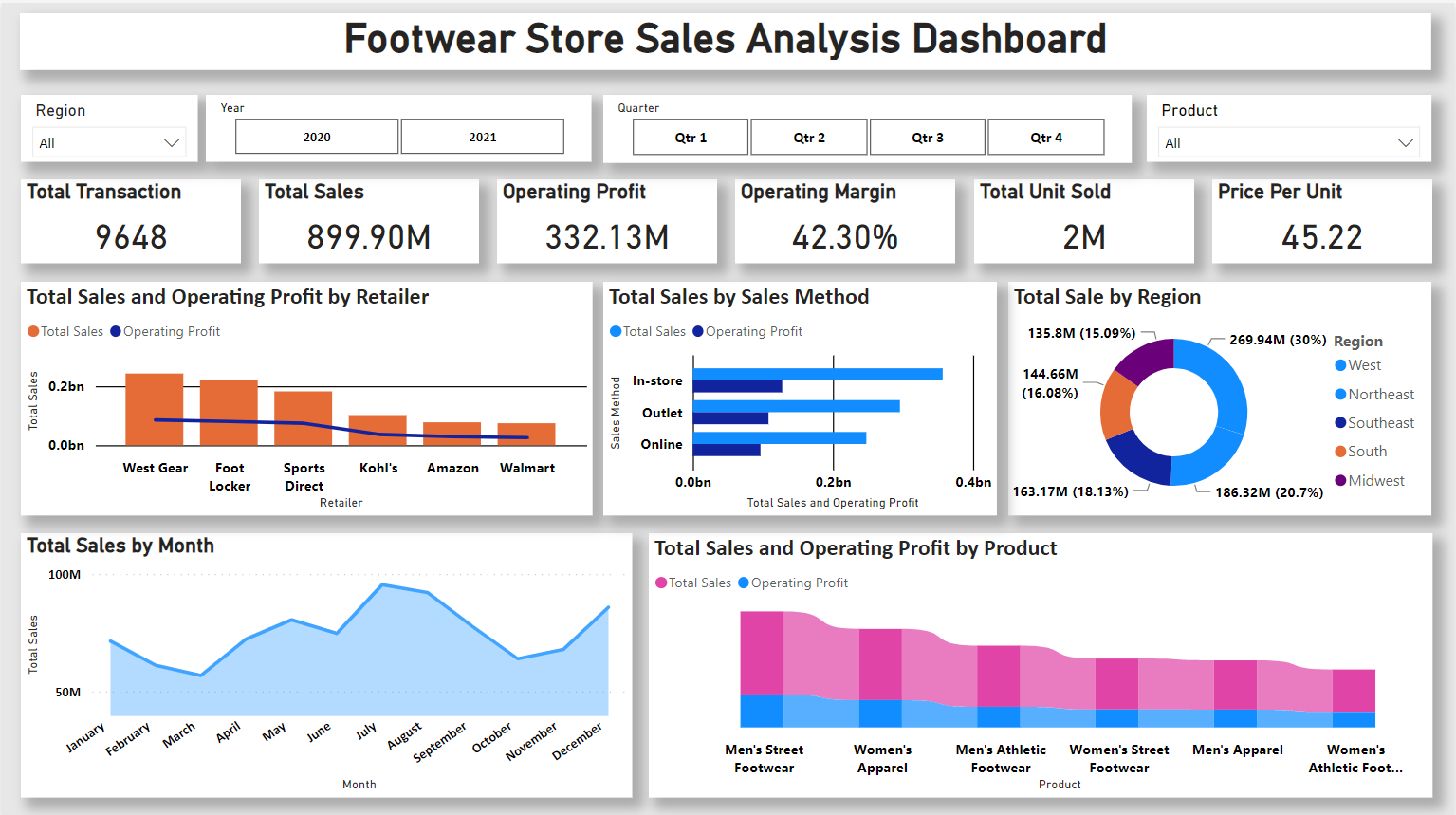The image size is (1456, 815).
Task: Click the Total Transaction card
Action: pos(131,221)
